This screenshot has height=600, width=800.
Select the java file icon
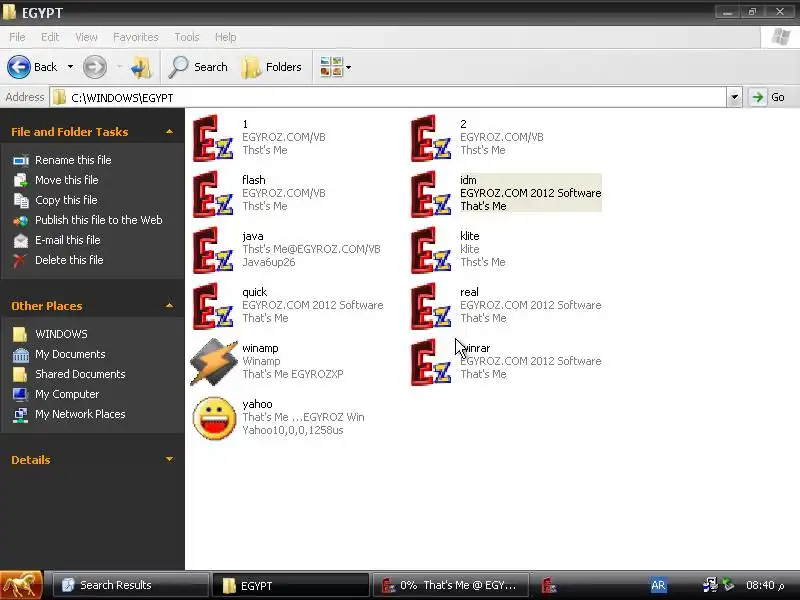point(213,251)
